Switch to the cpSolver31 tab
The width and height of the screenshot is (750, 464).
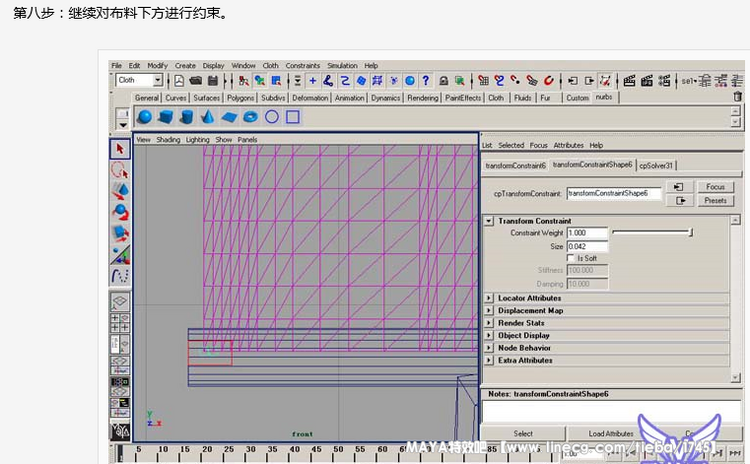(656, 165)
